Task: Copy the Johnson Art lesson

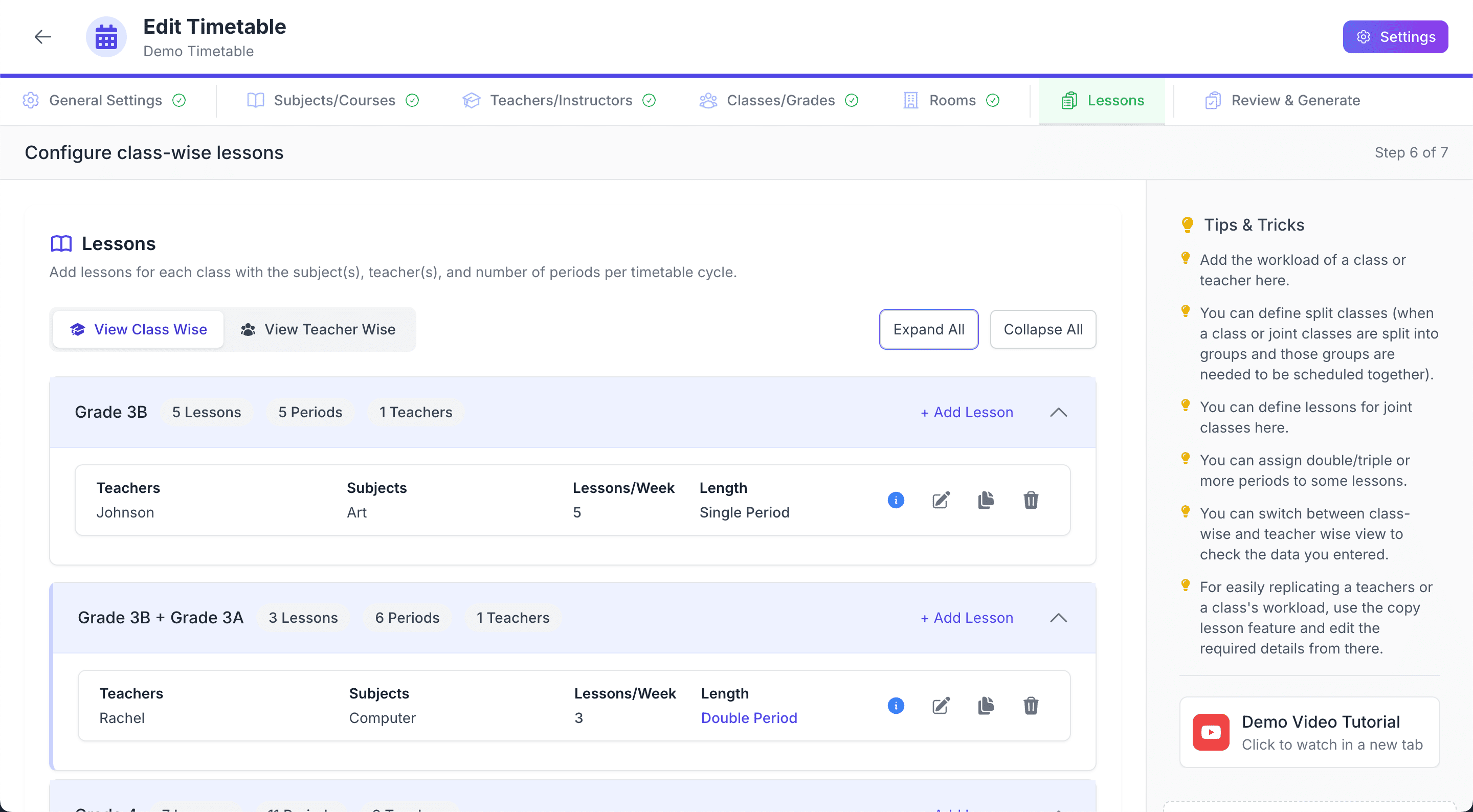Action: click(986, 501)
